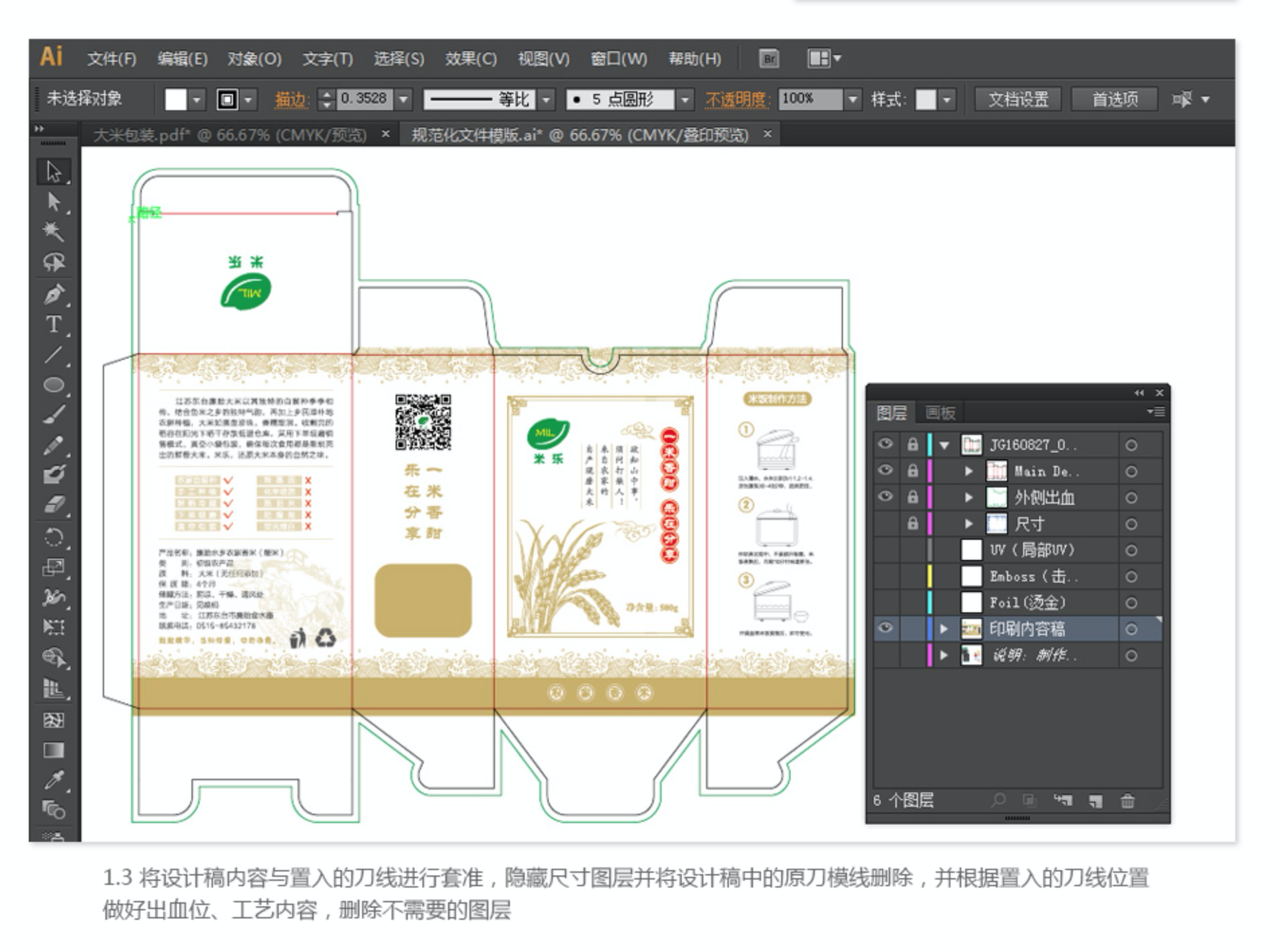Open the opacity 100% dropdown

pyautogui.click(x=852, y=100)
